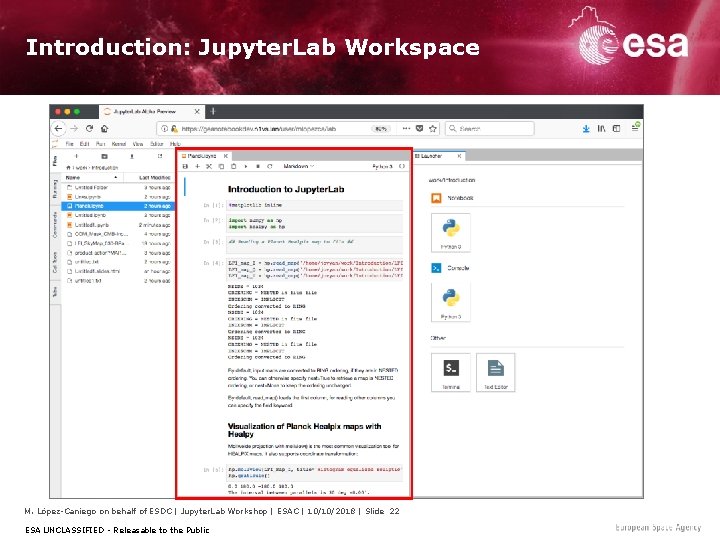720x540 pixels.
Task: Show Firefox downloads
Action: point(586,129)
